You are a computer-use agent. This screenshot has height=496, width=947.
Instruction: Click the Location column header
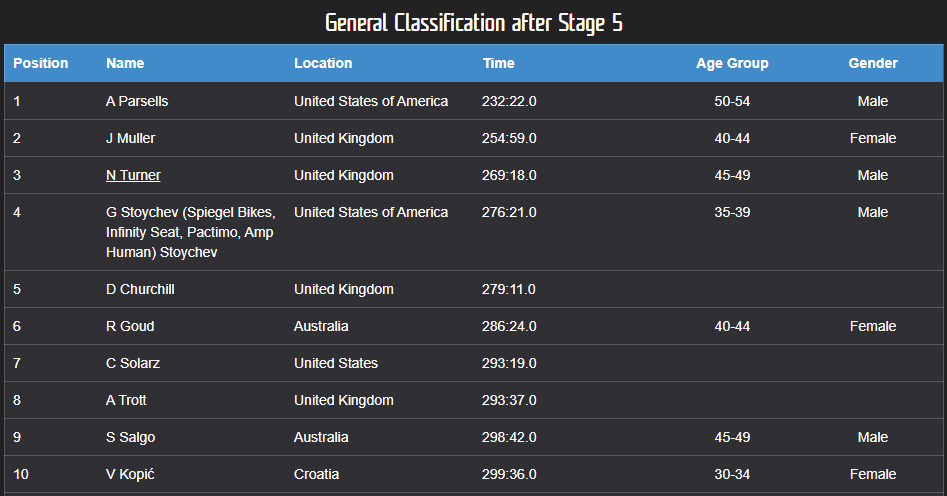point(323,63)
